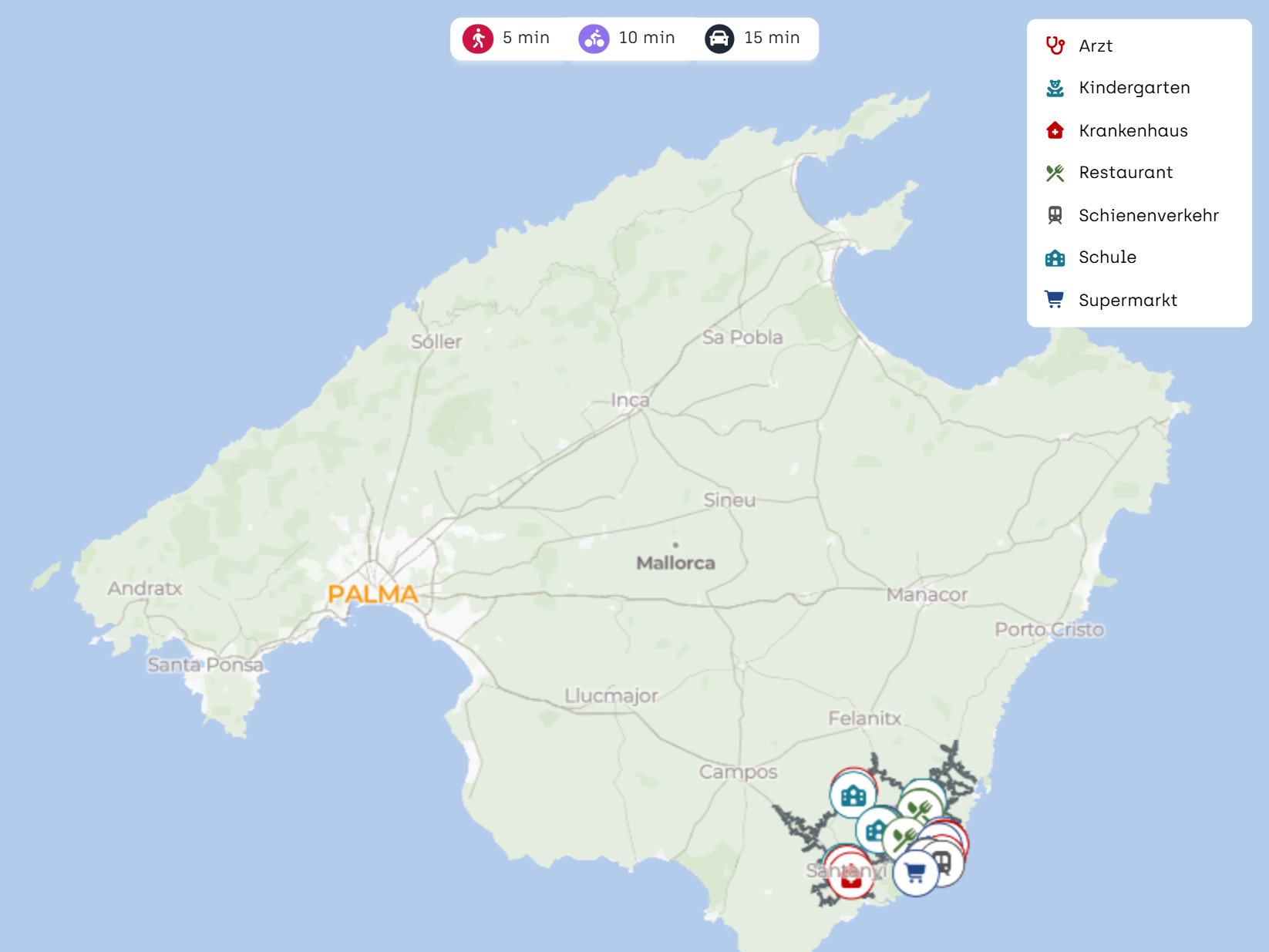Select Schienenverkehr in the legend list
Image resolution: width=1269 pixels, height=952 pixels.
(x=1148, y=215)
